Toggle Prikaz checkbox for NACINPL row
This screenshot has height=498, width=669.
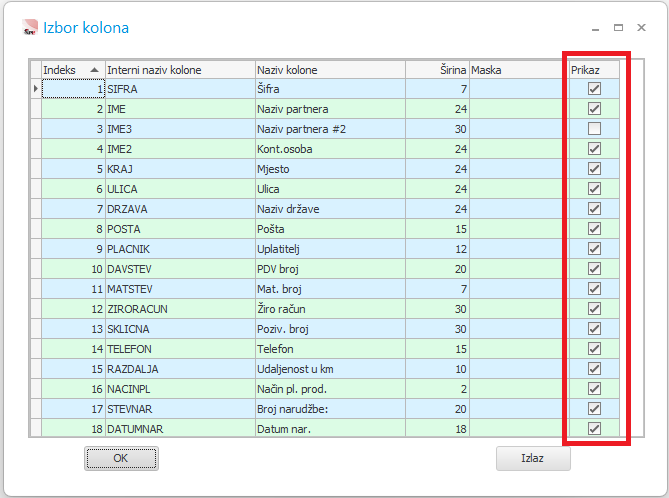click(x=594, y=389)
